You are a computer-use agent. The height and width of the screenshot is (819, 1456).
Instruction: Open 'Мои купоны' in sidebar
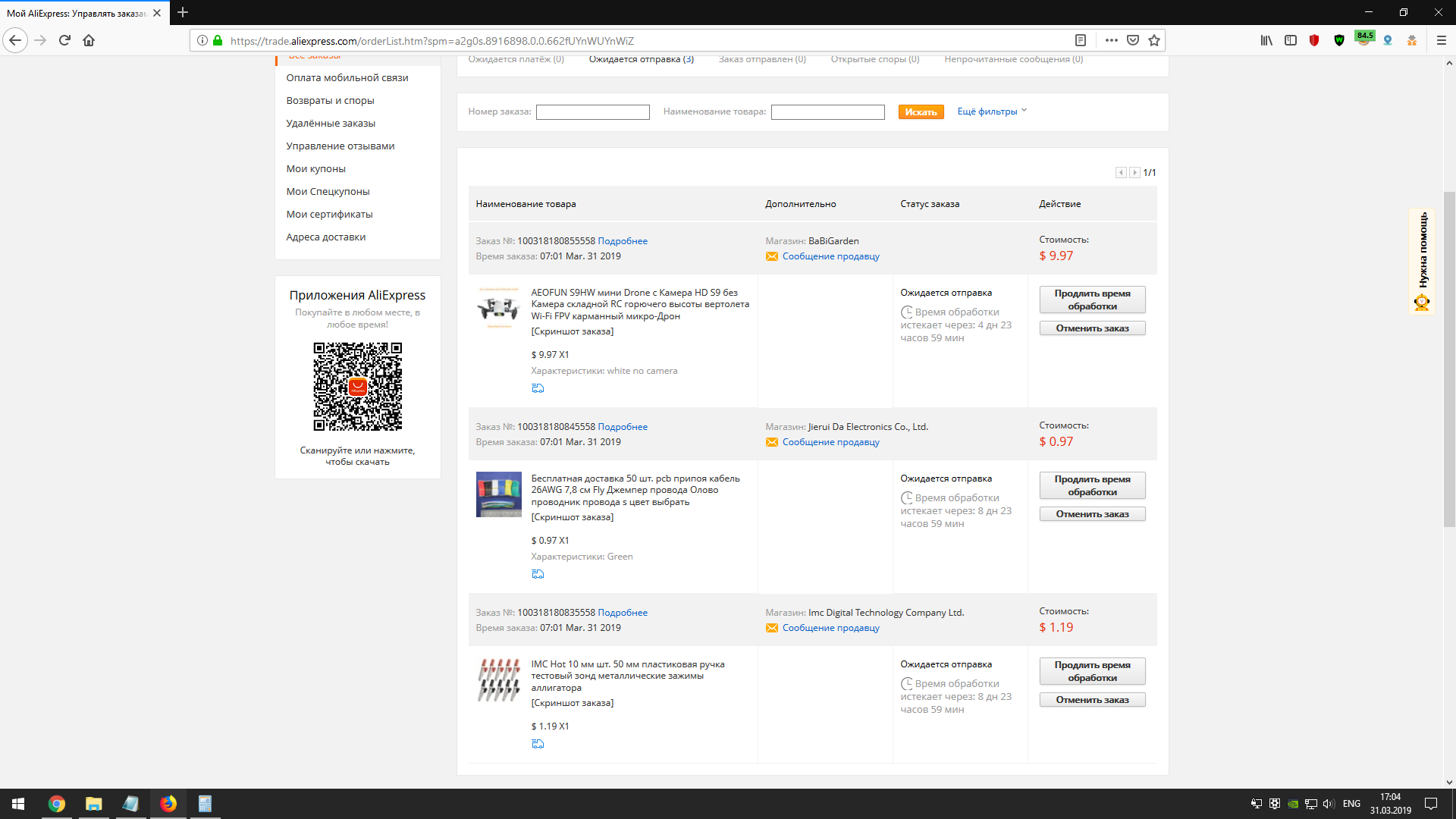click(316, 168)
